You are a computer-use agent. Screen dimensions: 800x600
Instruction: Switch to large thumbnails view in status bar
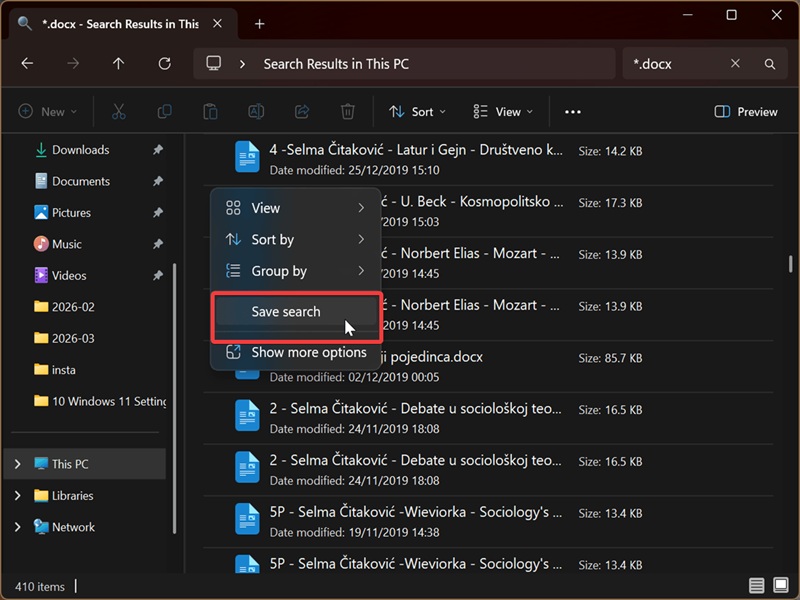click(781, 585)
